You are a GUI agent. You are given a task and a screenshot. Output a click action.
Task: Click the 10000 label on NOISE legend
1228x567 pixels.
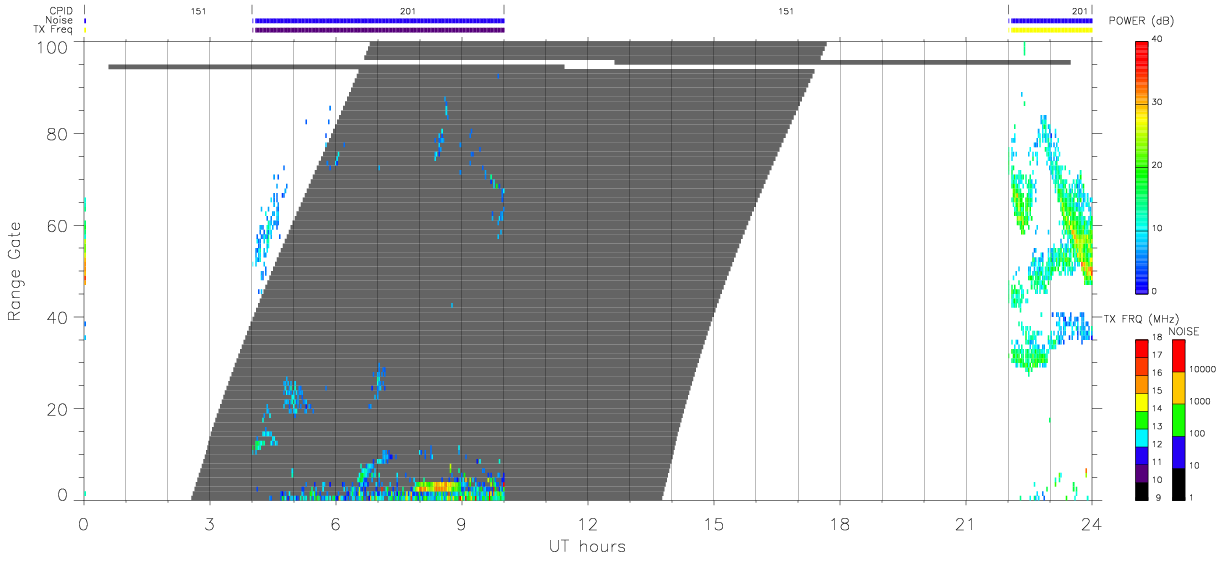[1204, 369]
